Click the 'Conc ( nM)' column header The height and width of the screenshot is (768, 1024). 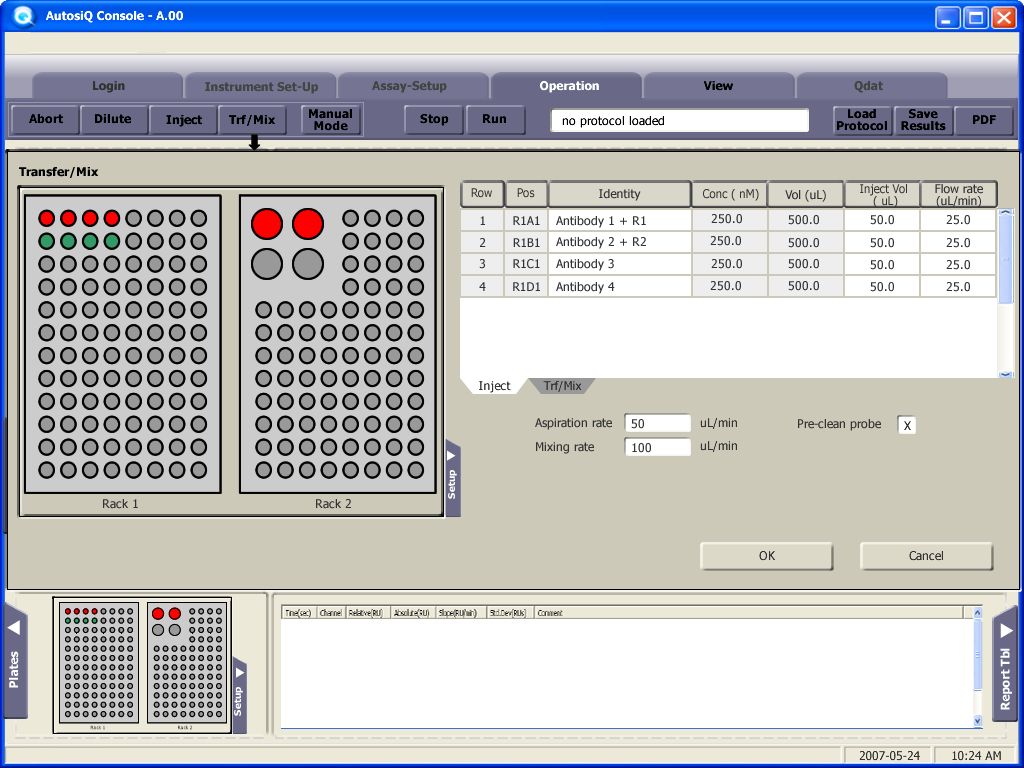730,194
